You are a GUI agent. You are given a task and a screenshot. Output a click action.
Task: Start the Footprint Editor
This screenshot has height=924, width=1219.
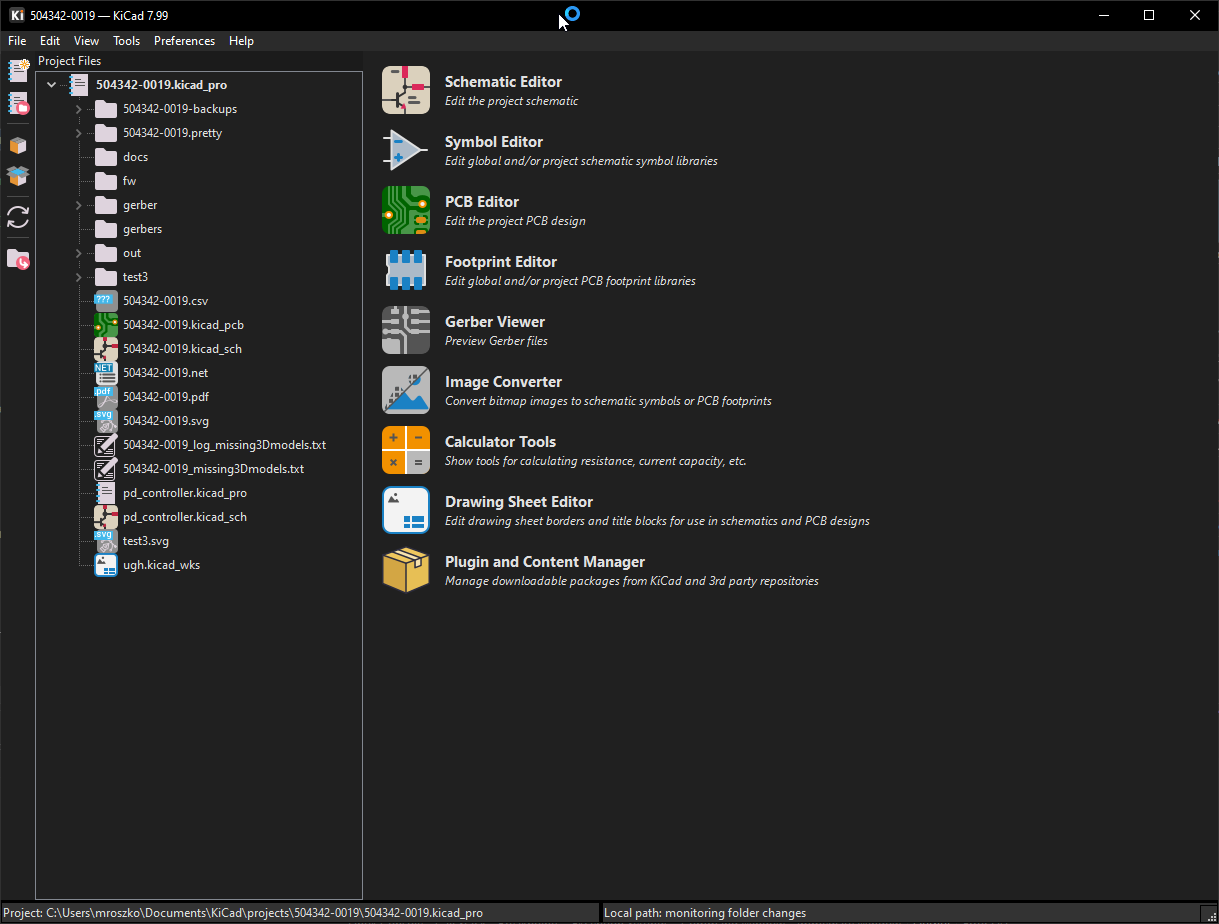(501, 261)
